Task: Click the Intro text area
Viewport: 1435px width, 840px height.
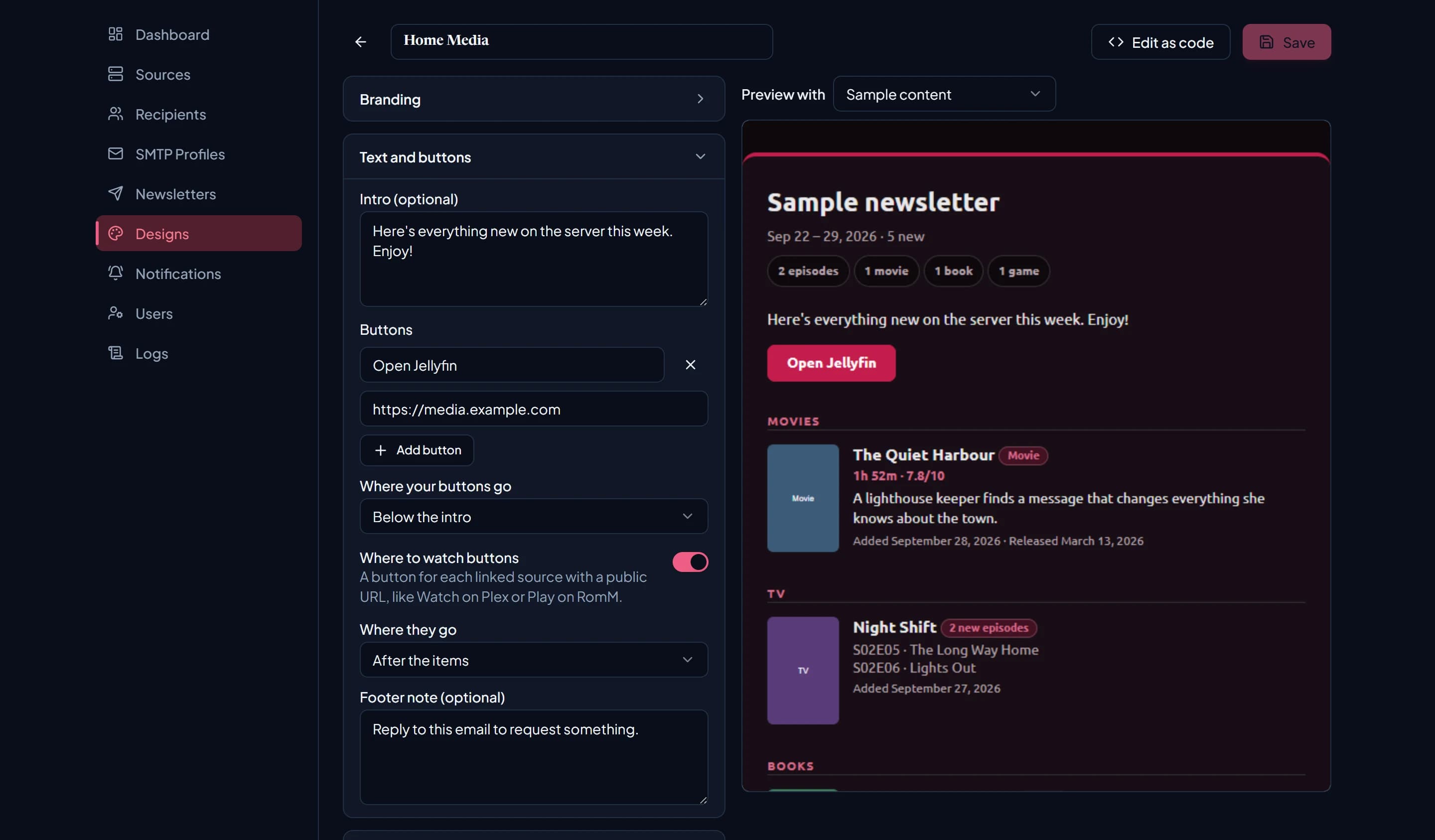Action: coord(534,260)
